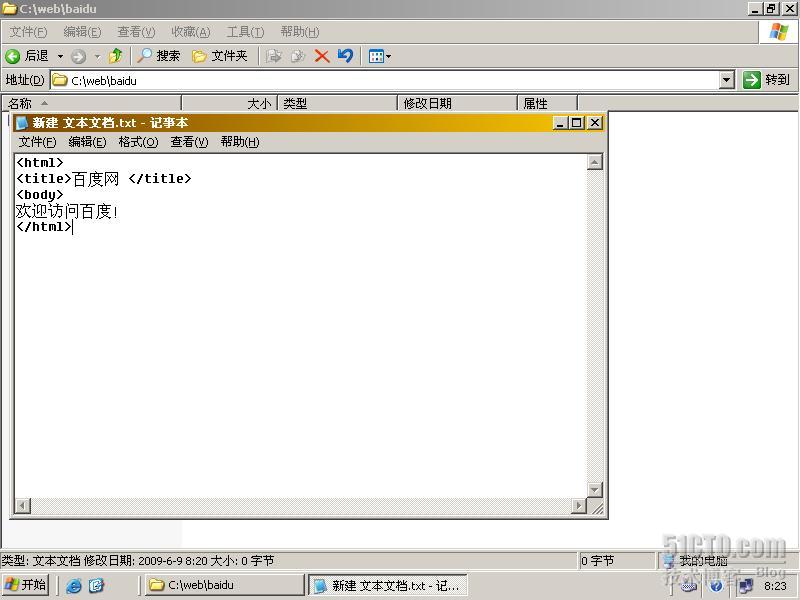Close the Notepad window
The width and height of the screenshot is (800, 600).
595,123
